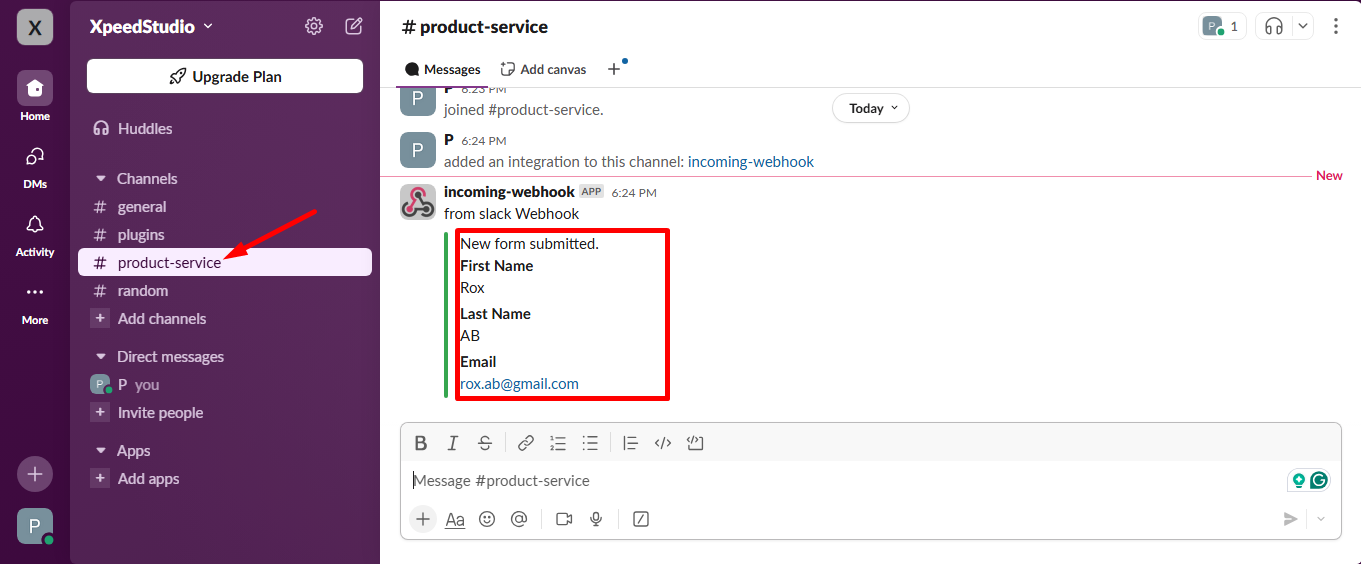Image resolution: width=1361 pixels, height=564 pixels.
Task: Apply inline code formatting
Action: coord(662,443)
